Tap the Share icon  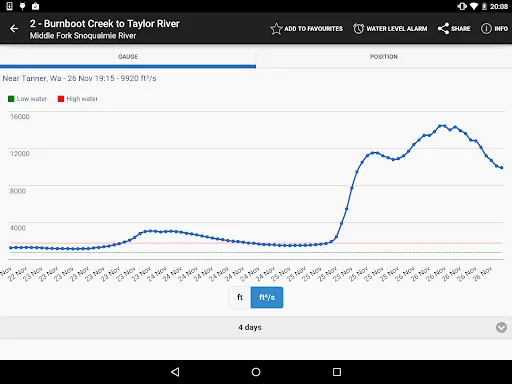tap(443, 29)
